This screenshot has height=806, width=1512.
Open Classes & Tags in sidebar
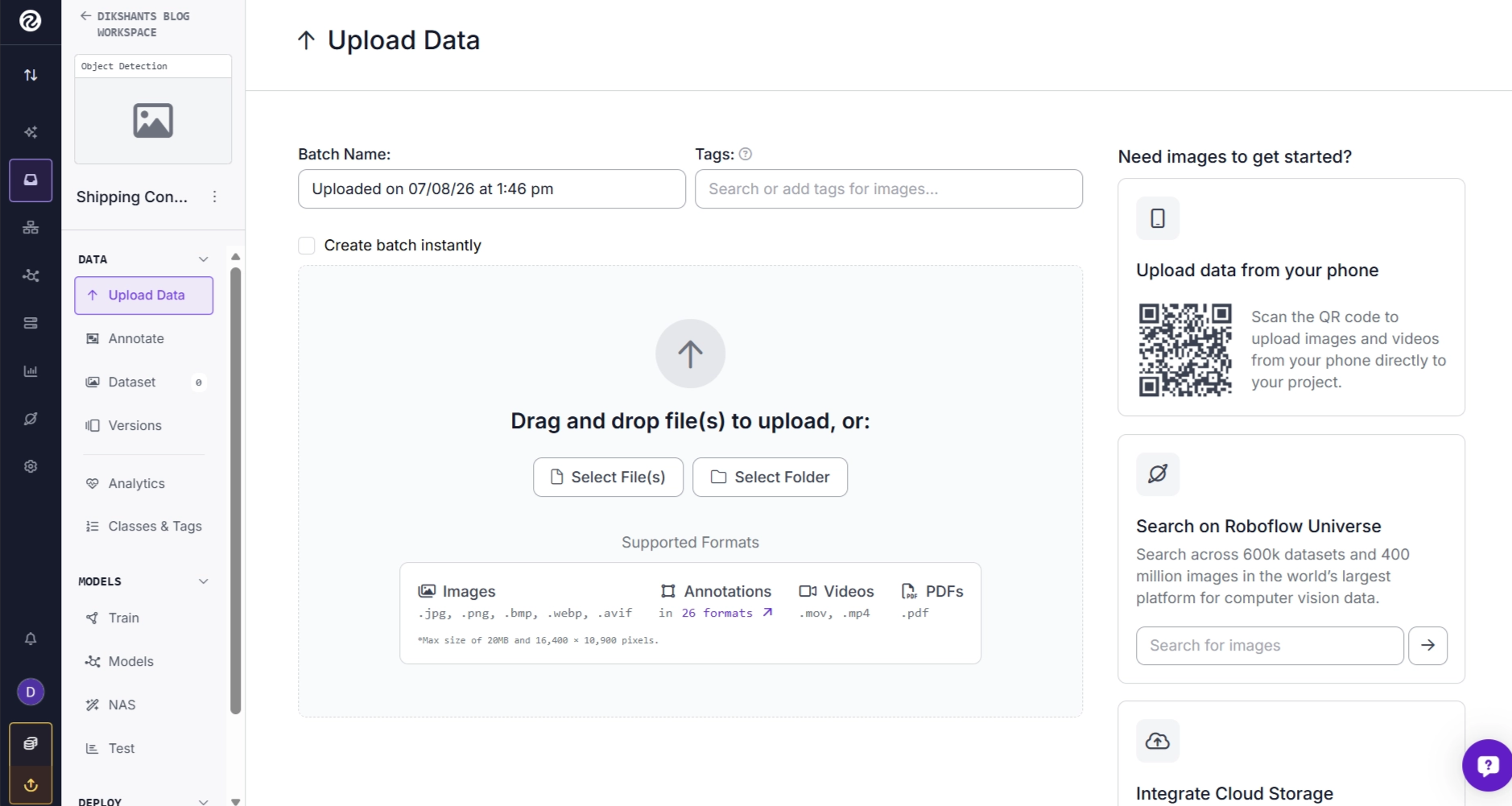144,527
